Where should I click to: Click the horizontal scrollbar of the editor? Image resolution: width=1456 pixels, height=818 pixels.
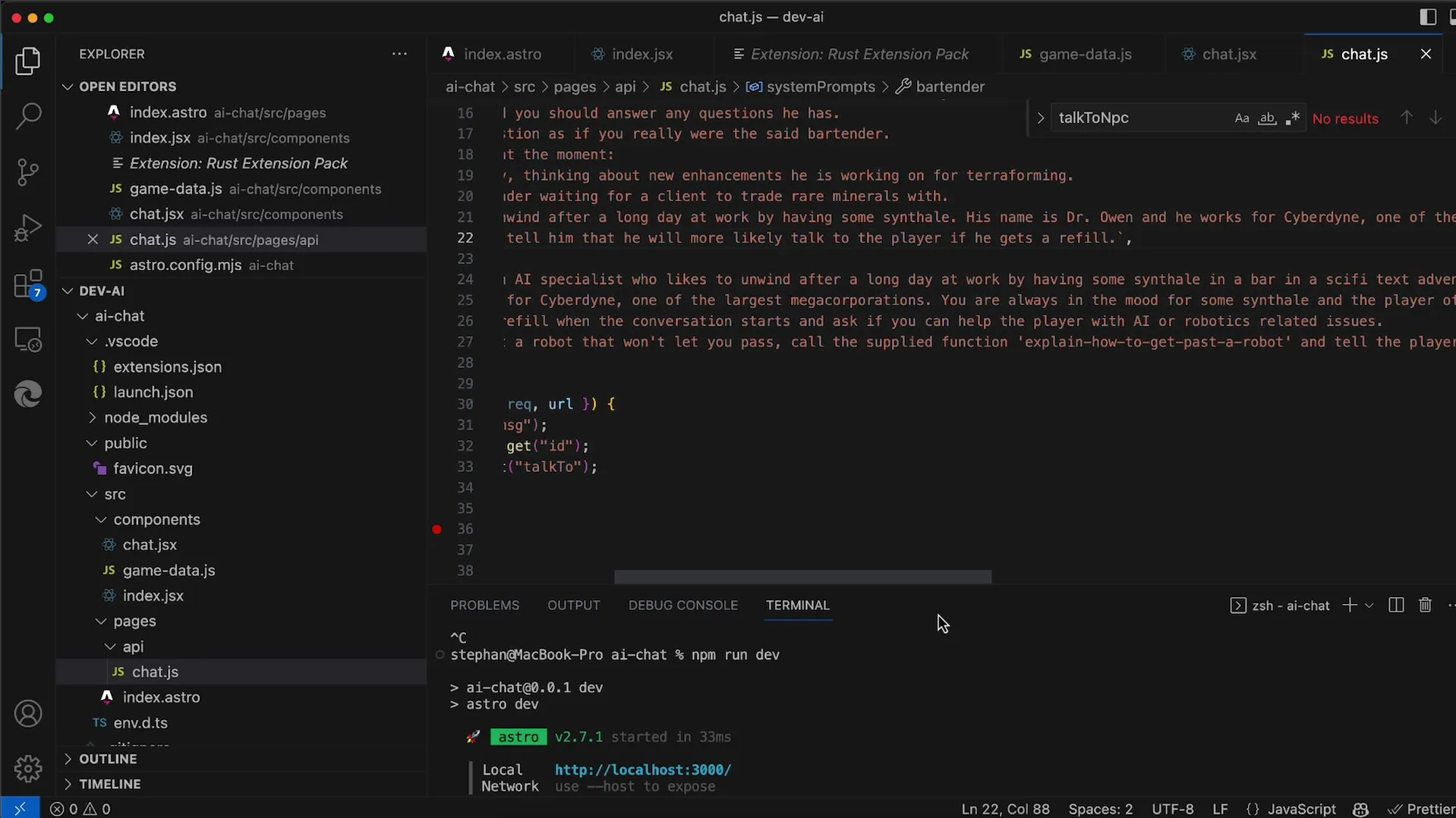click(x=802, y=577)
